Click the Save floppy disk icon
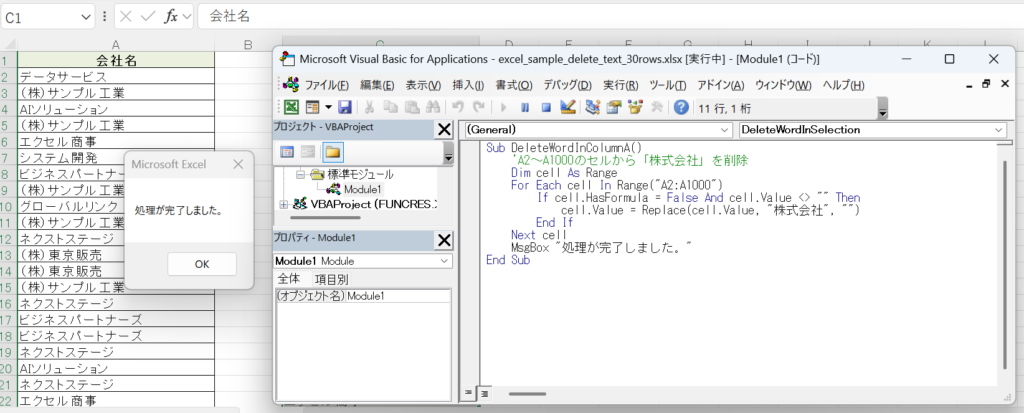1024x413 pixels. tap(344, 107)
